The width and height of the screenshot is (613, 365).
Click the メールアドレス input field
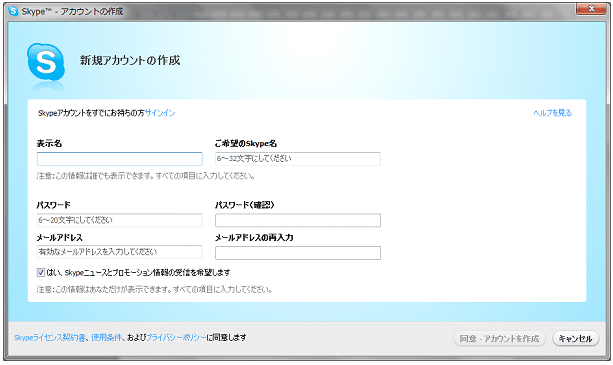coord(120,252)
